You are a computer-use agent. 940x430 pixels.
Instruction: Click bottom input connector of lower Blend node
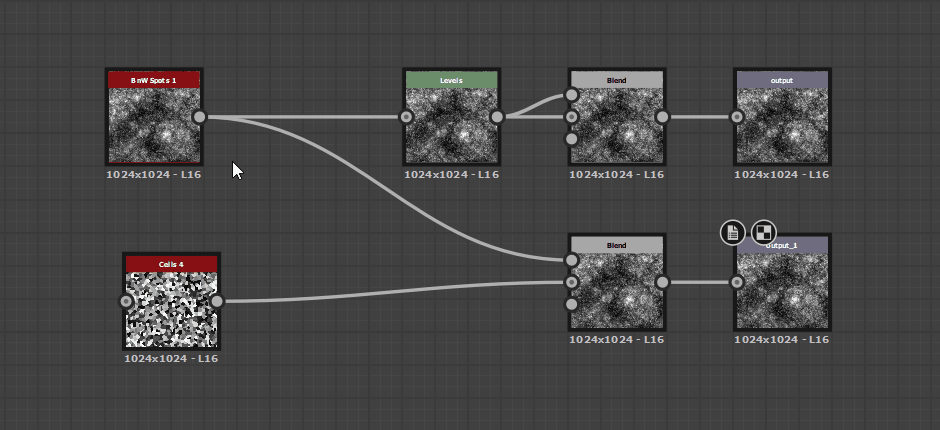pos(572,304)
